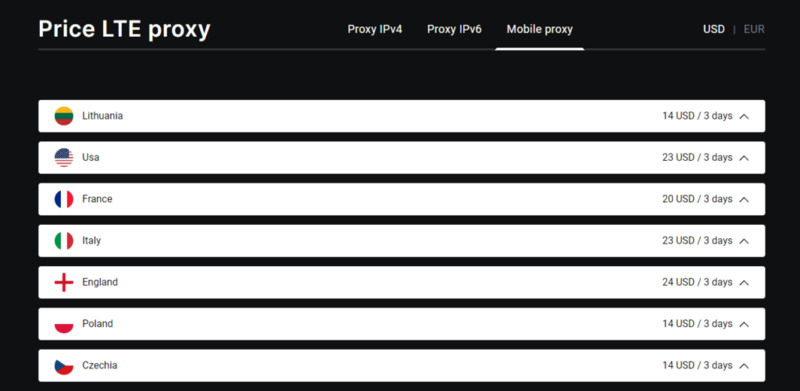Toggle the France row chevron
This screenshot has height=391, width=800.
click(744, 200)
